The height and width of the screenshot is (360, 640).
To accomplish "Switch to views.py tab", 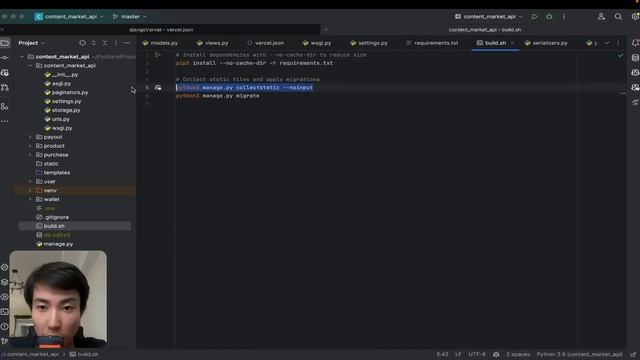I will click(x=213, y=43).
